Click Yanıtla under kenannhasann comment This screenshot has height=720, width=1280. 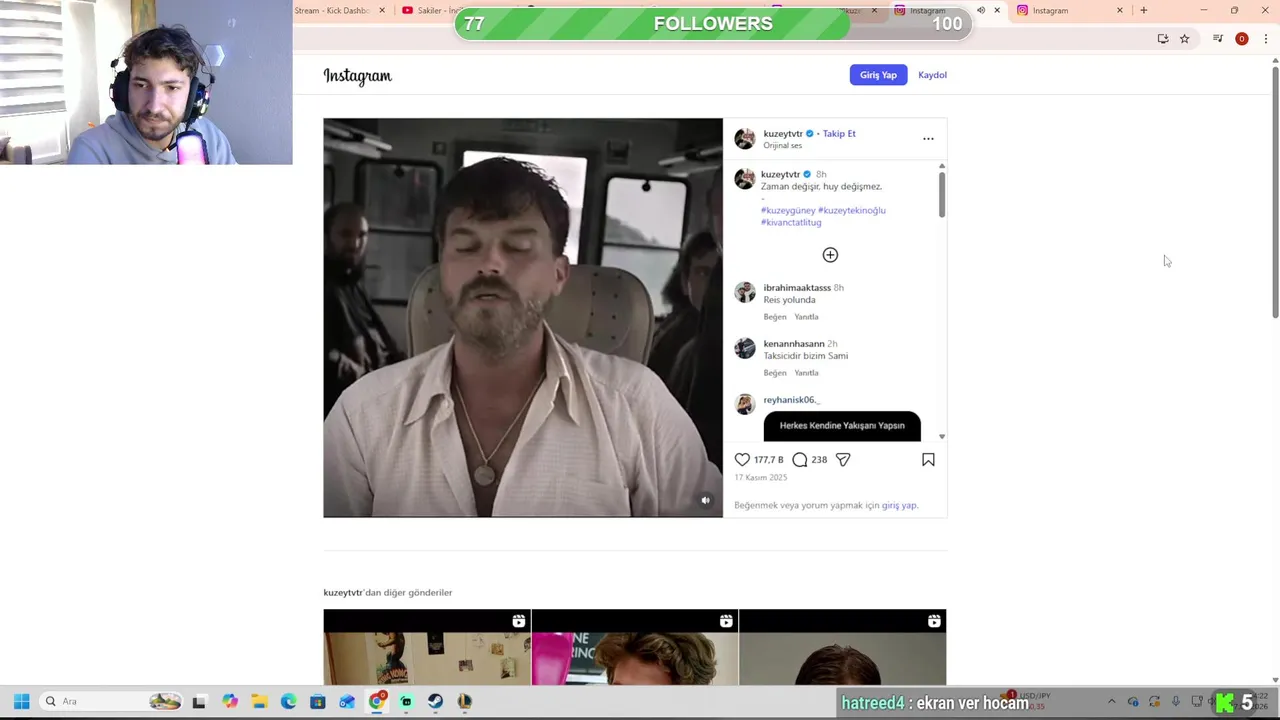[x=806, y=373]
